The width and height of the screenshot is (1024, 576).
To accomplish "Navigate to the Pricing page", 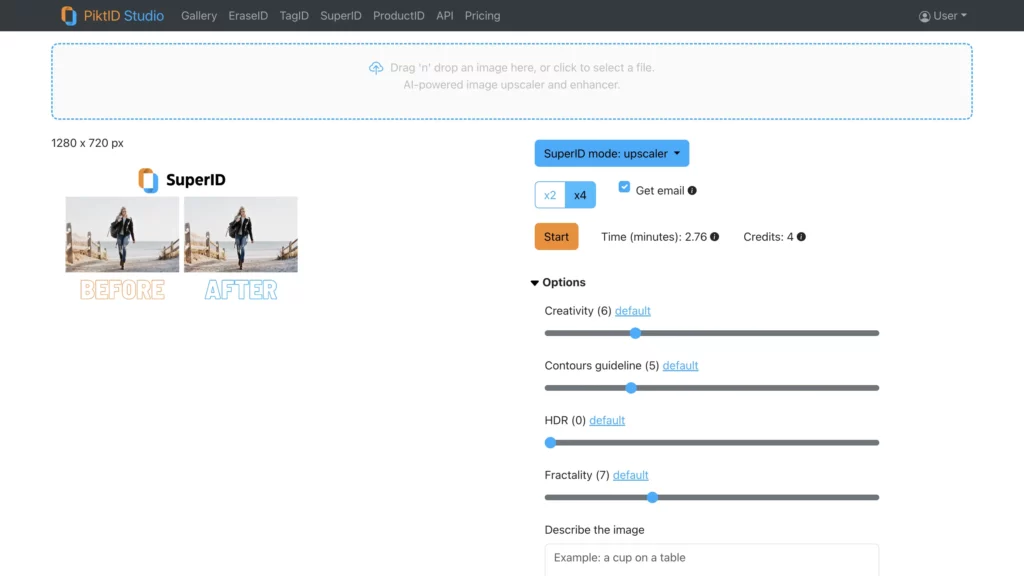I will click(x=482, y=16).
